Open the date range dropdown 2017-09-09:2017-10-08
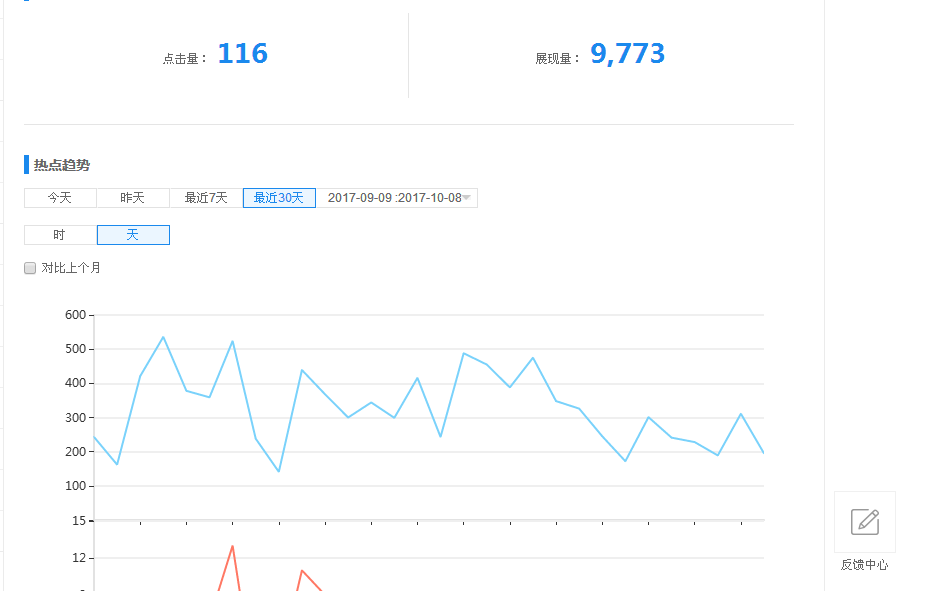The width and height of the screenshot is (928, 591). point(397,198)
